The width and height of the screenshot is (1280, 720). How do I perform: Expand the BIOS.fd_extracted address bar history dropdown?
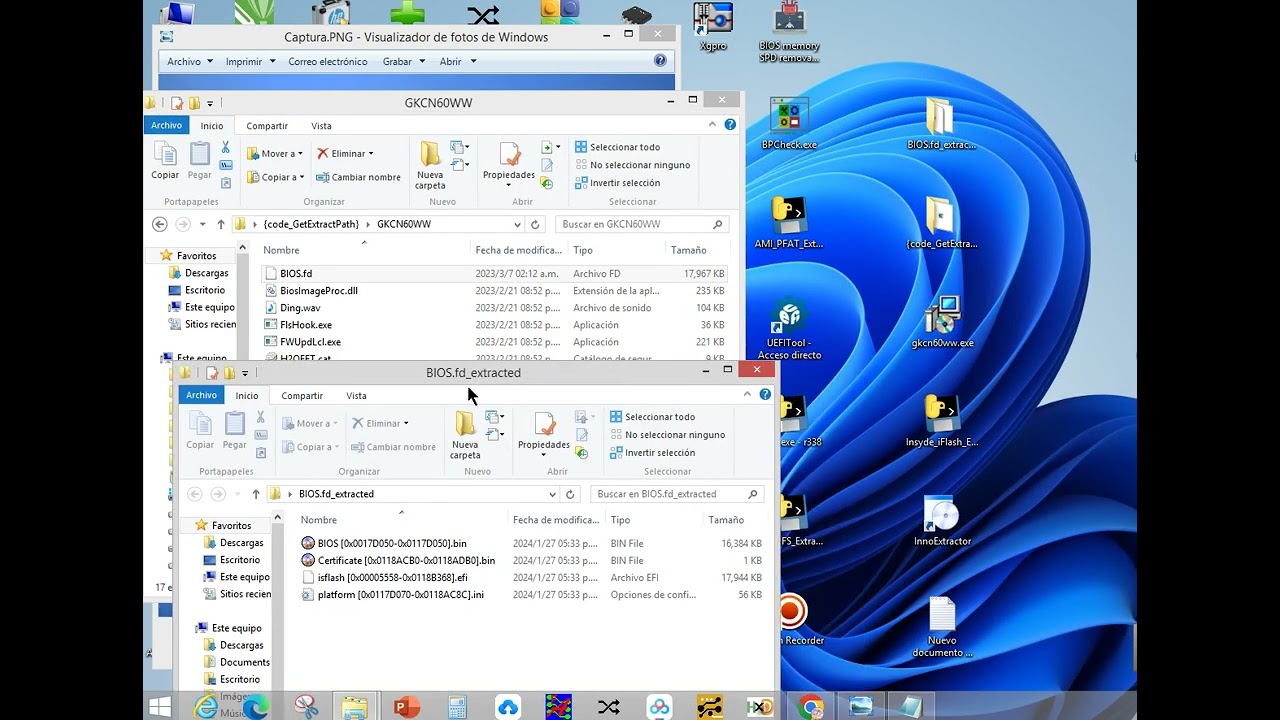[x=552, y=494]
